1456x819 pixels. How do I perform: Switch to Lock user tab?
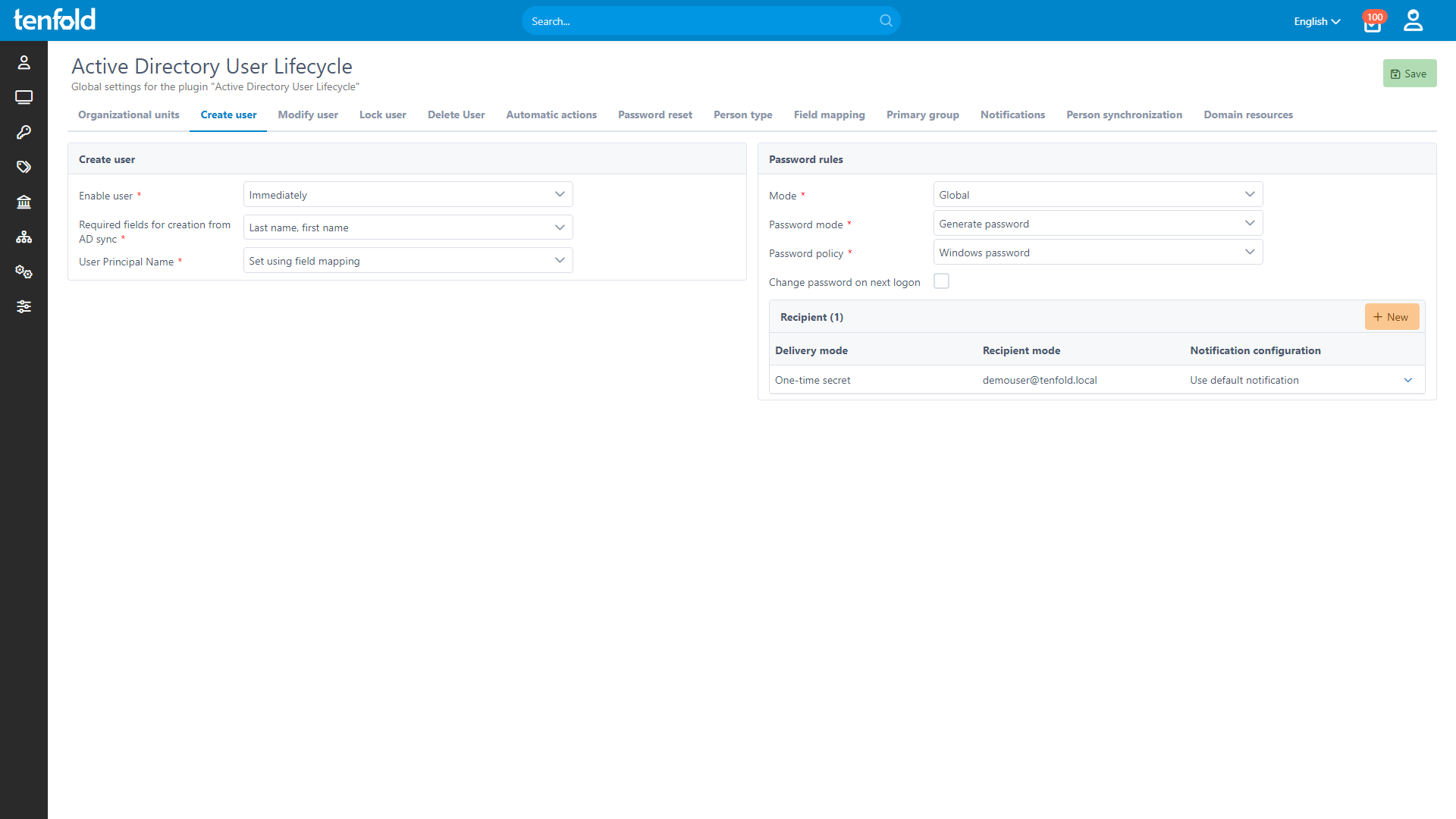click(383, 115)
